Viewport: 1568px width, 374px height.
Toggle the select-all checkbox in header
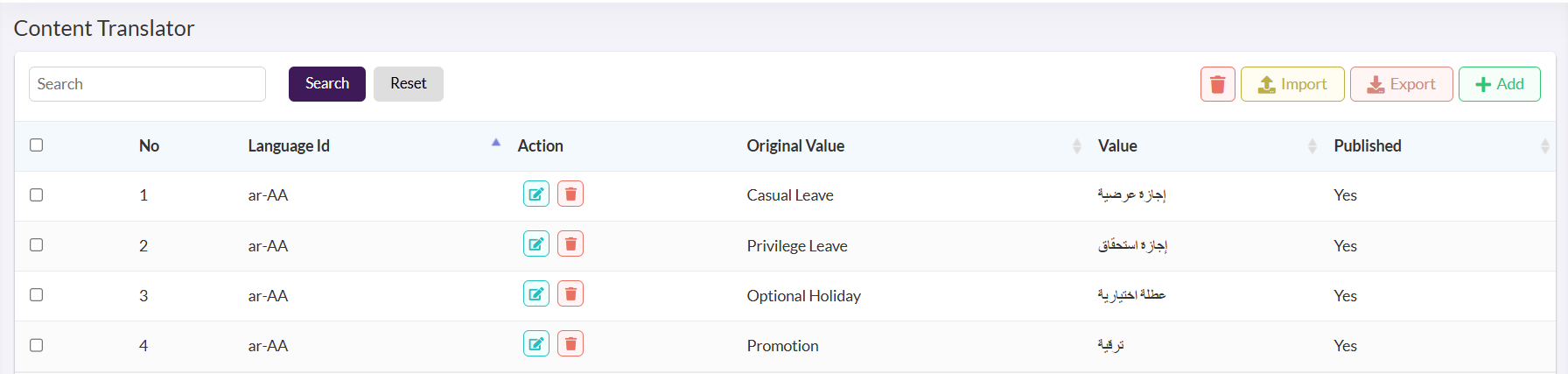(37, 145)
